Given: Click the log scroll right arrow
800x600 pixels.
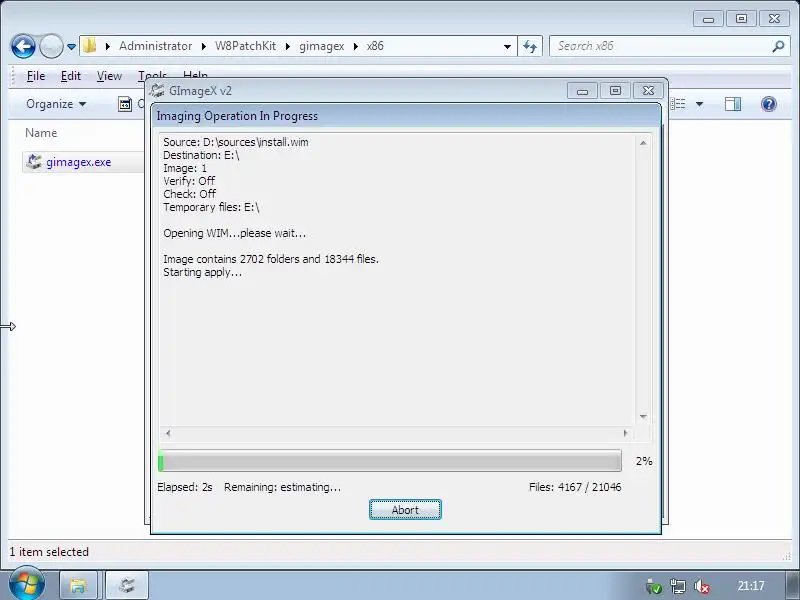Looking at the screenshot, I should [x=626, y=433].
